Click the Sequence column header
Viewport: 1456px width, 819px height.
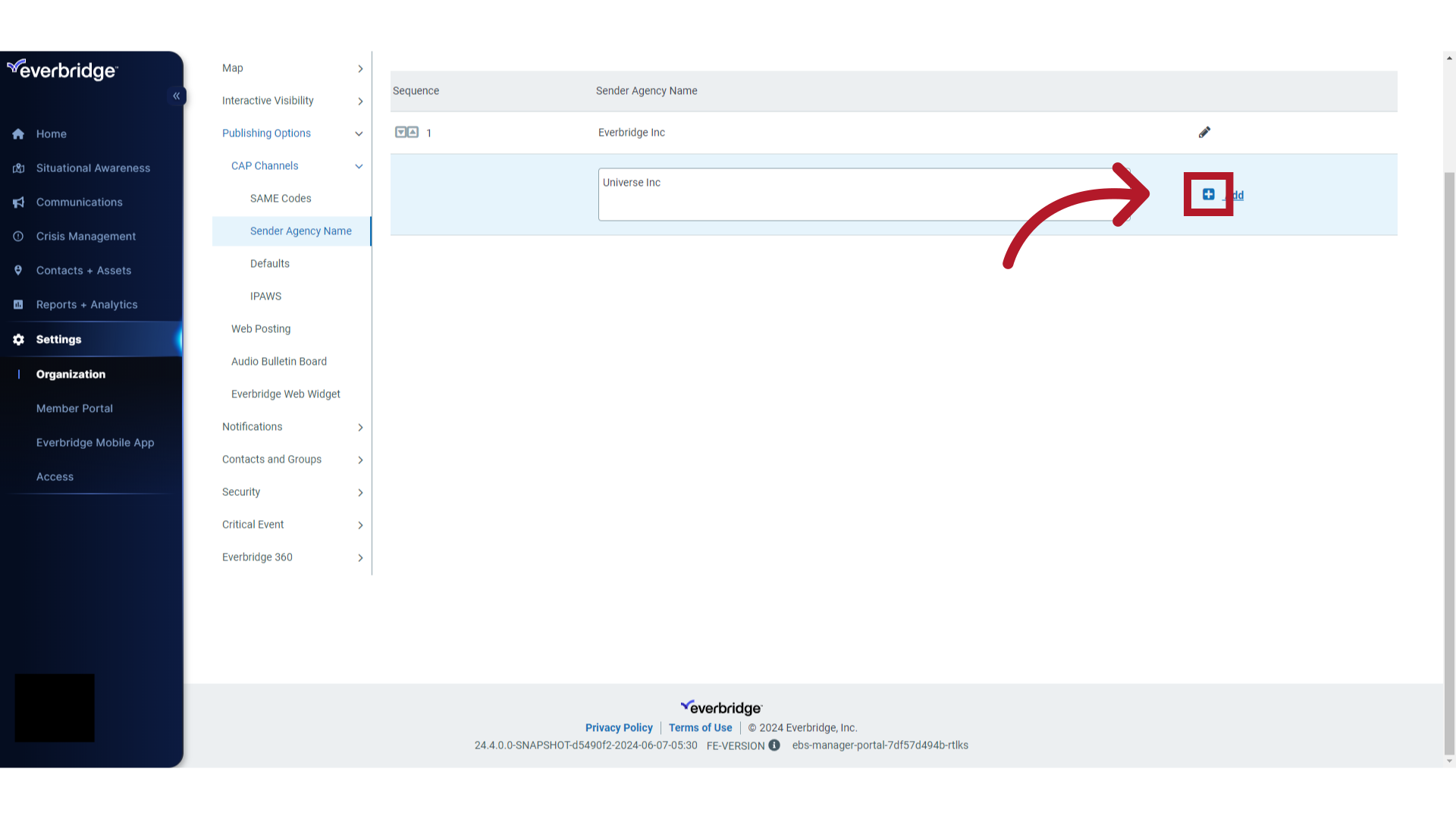tap(416, 91)
